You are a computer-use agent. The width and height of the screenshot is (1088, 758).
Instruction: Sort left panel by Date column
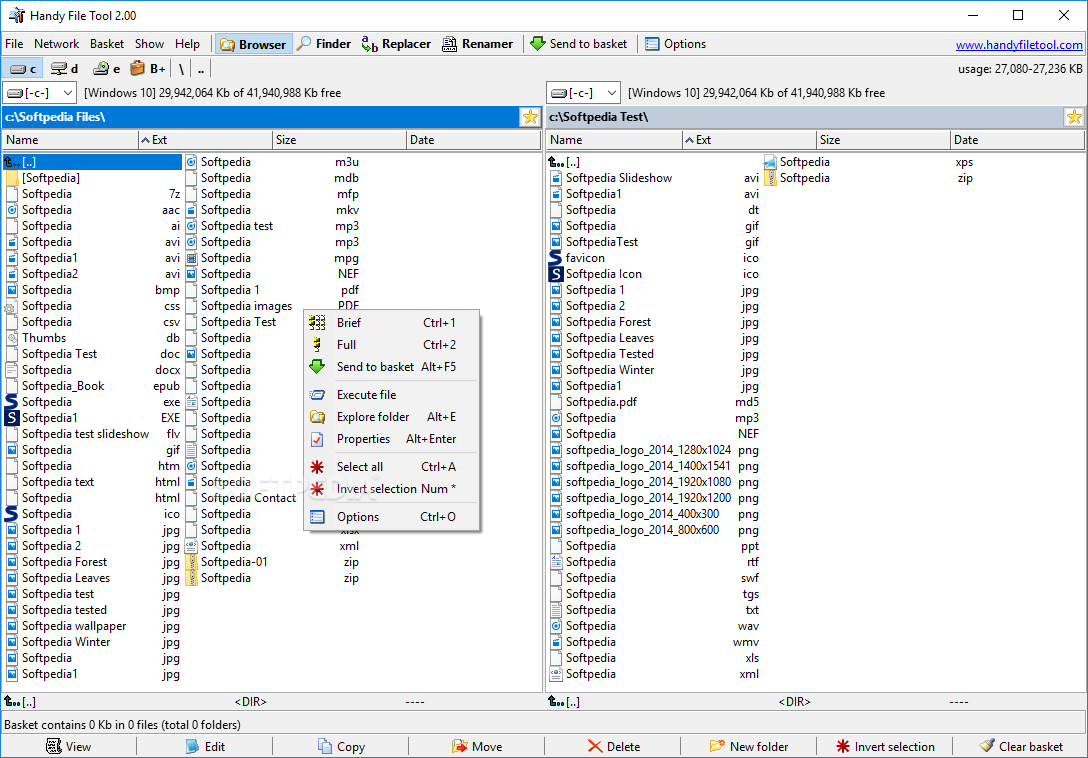tap(473, 140)
